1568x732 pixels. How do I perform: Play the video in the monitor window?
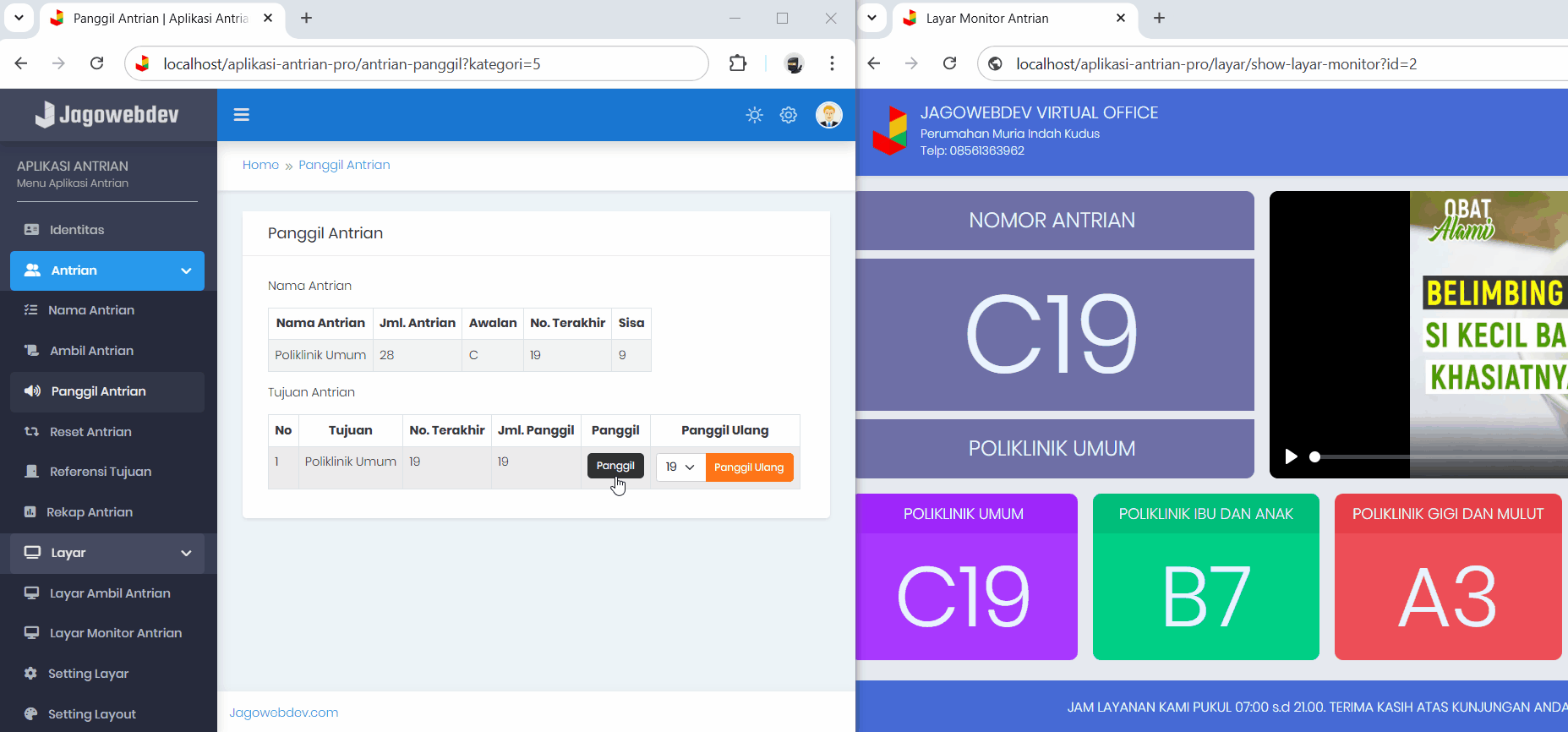(x=1291, y=456)
